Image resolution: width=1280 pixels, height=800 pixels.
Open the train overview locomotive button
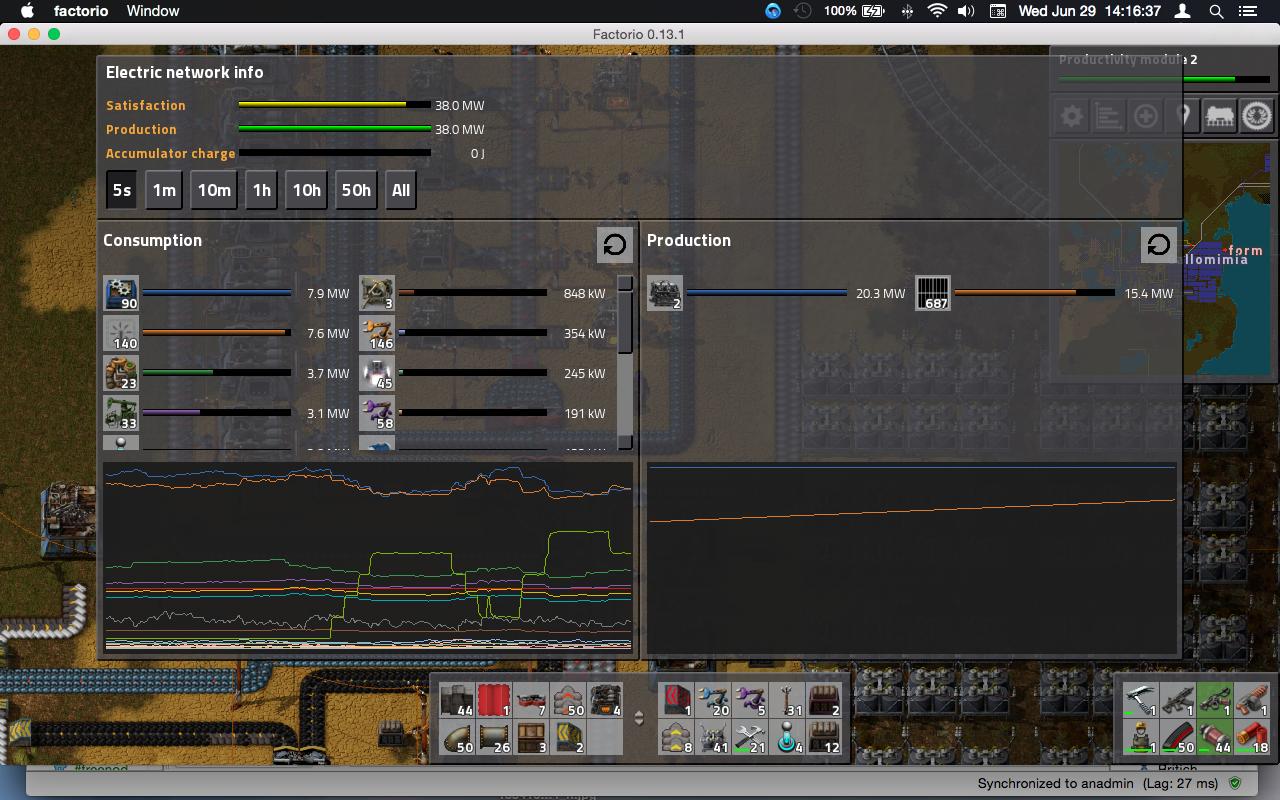1219,117
